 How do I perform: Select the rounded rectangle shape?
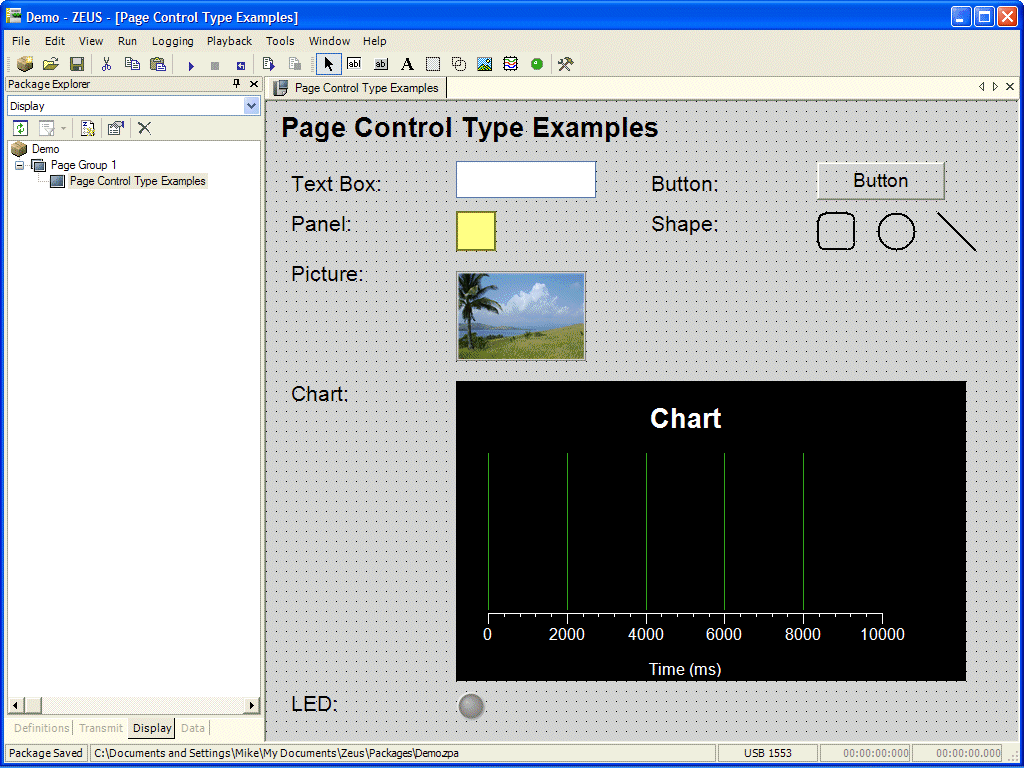(836, 231)
